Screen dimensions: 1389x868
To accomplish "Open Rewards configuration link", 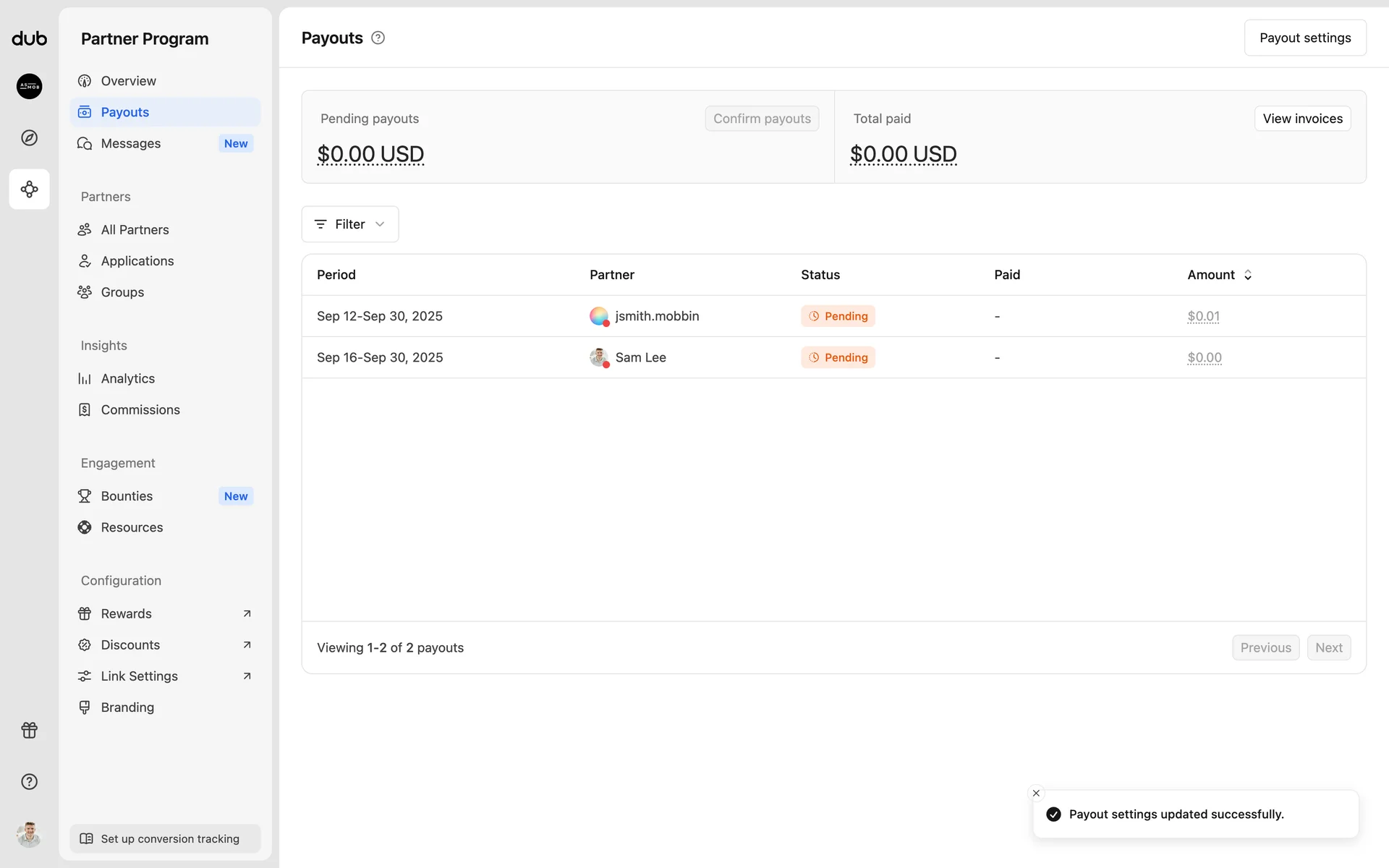I will click(x=127, y=613).
